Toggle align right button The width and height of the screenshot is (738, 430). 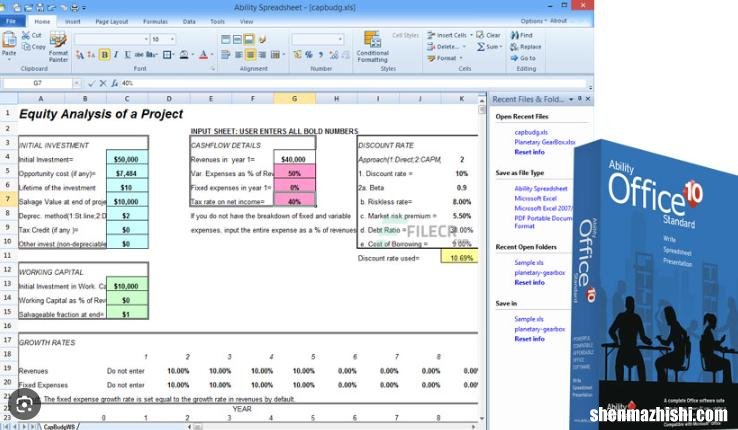click(x=262, y=55)
